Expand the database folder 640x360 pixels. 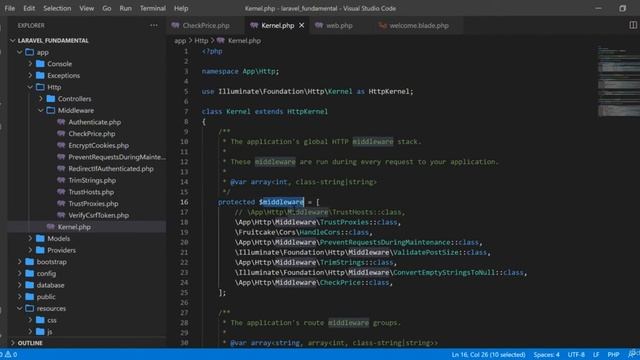(x=20, y=285)
